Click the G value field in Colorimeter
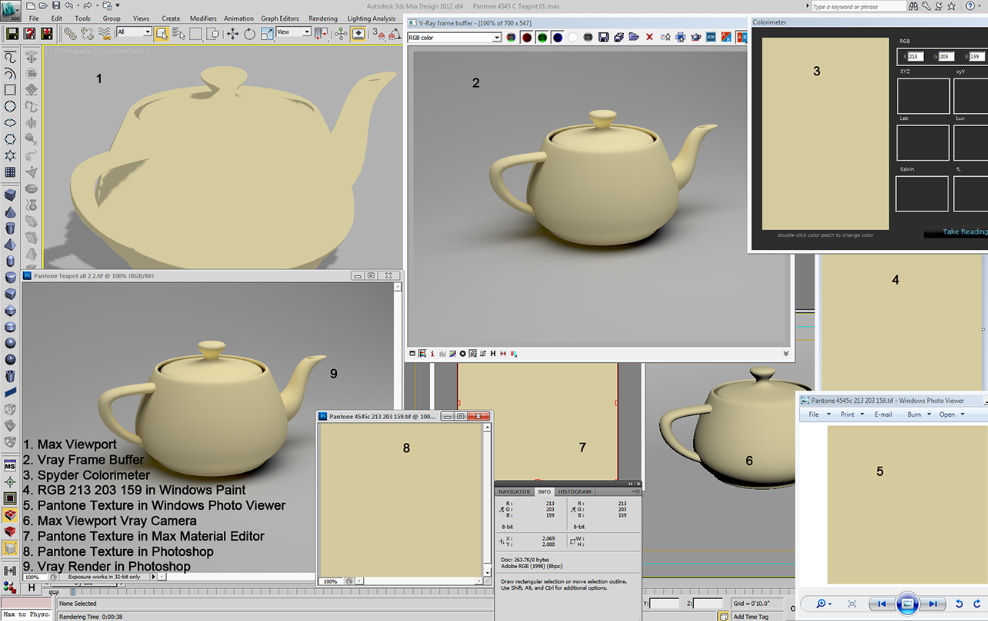 click(x=946, y=57)
